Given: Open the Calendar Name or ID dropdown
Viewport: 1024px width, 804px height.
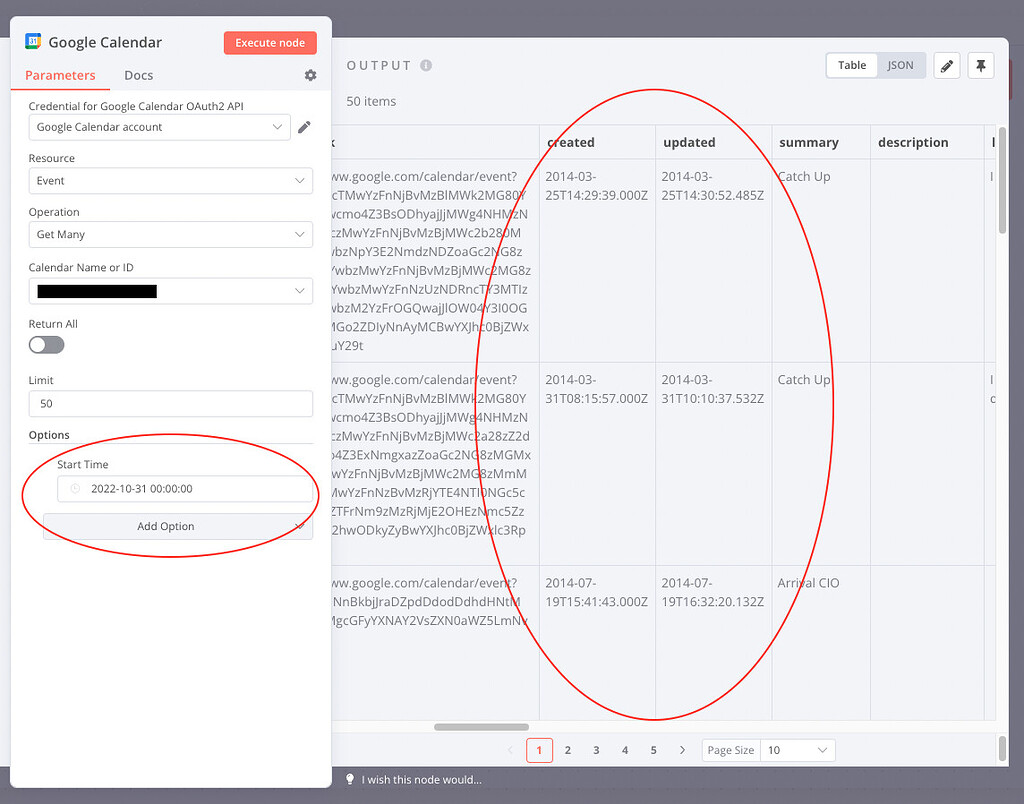Looking at the screenshot, I should coord(170,290).
